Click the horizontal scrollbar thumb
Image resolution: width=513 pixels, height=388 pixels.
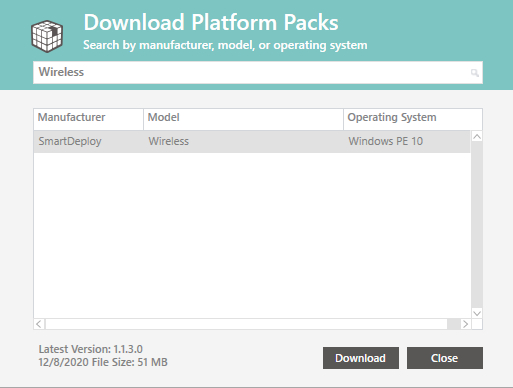point(246,324)
